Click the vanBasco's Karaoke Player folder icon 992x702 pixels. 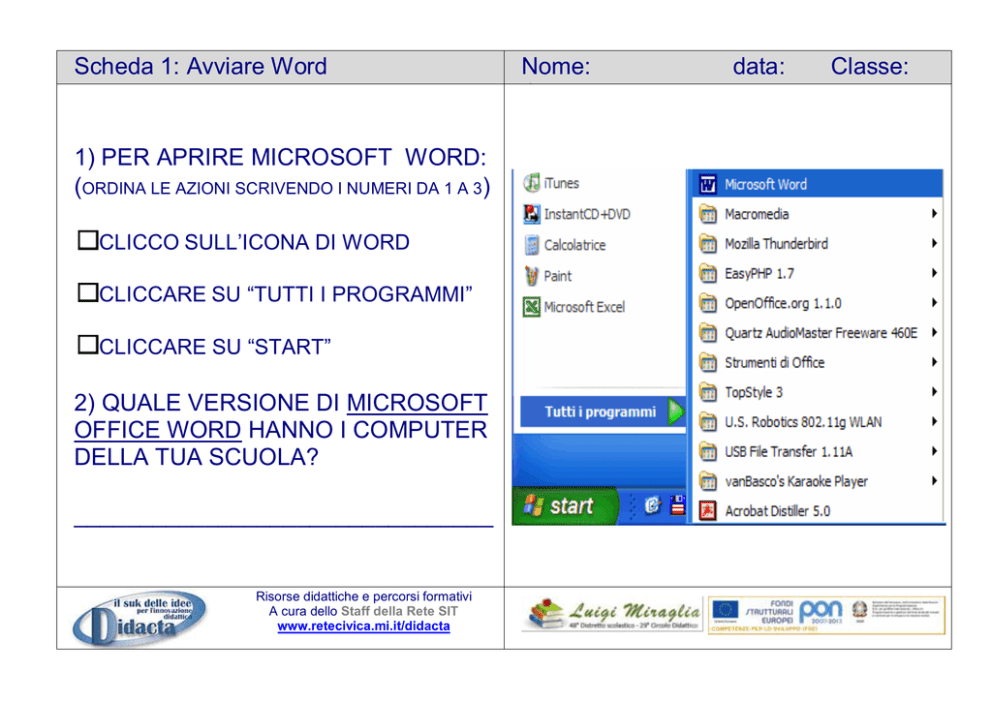pyautogui.click(x=707, y=481)
